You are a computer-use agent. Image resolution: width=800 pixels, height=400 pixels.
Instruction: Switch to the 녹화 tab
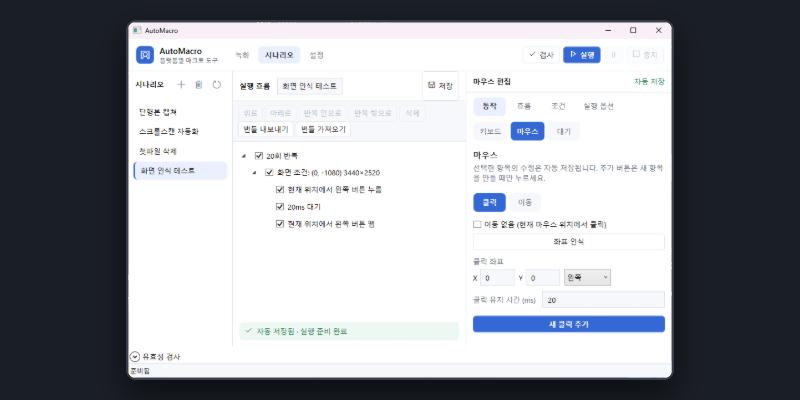point(242,55)
